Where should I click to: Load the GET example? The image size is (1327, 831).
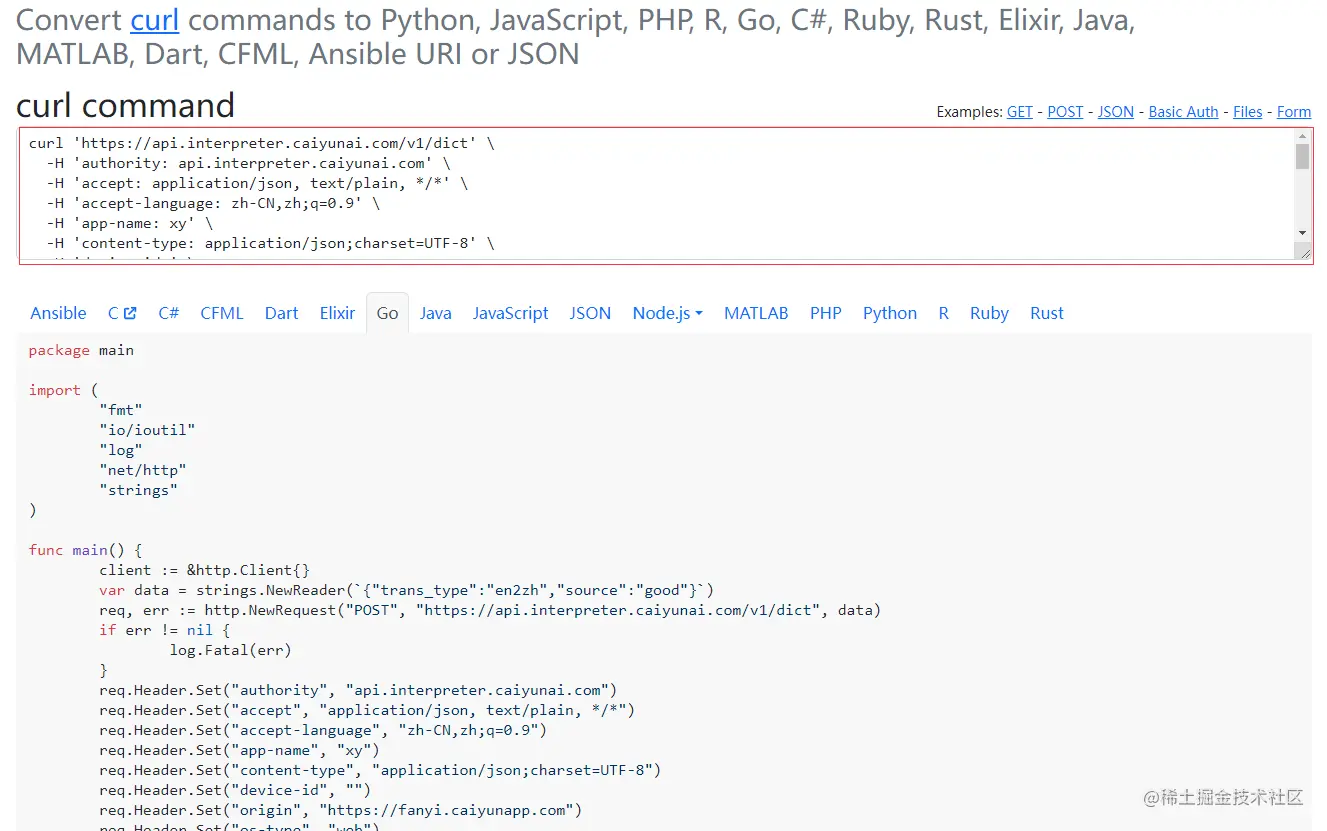tap(1019, 112)
